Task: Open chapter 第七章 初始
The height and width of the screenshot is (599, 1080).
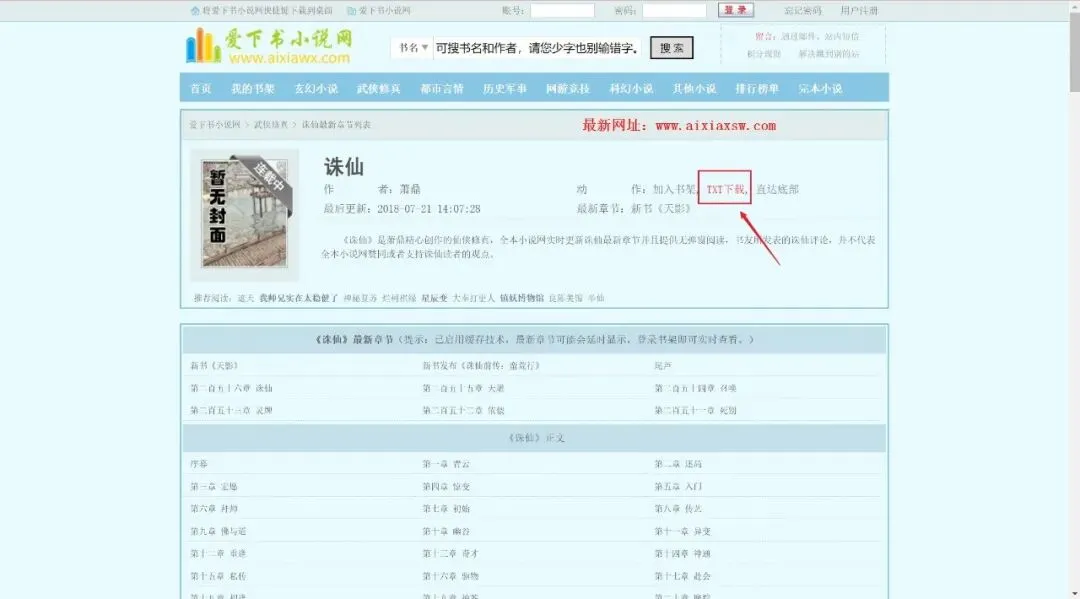Action: pyautogui.click(x=446, y=509)
